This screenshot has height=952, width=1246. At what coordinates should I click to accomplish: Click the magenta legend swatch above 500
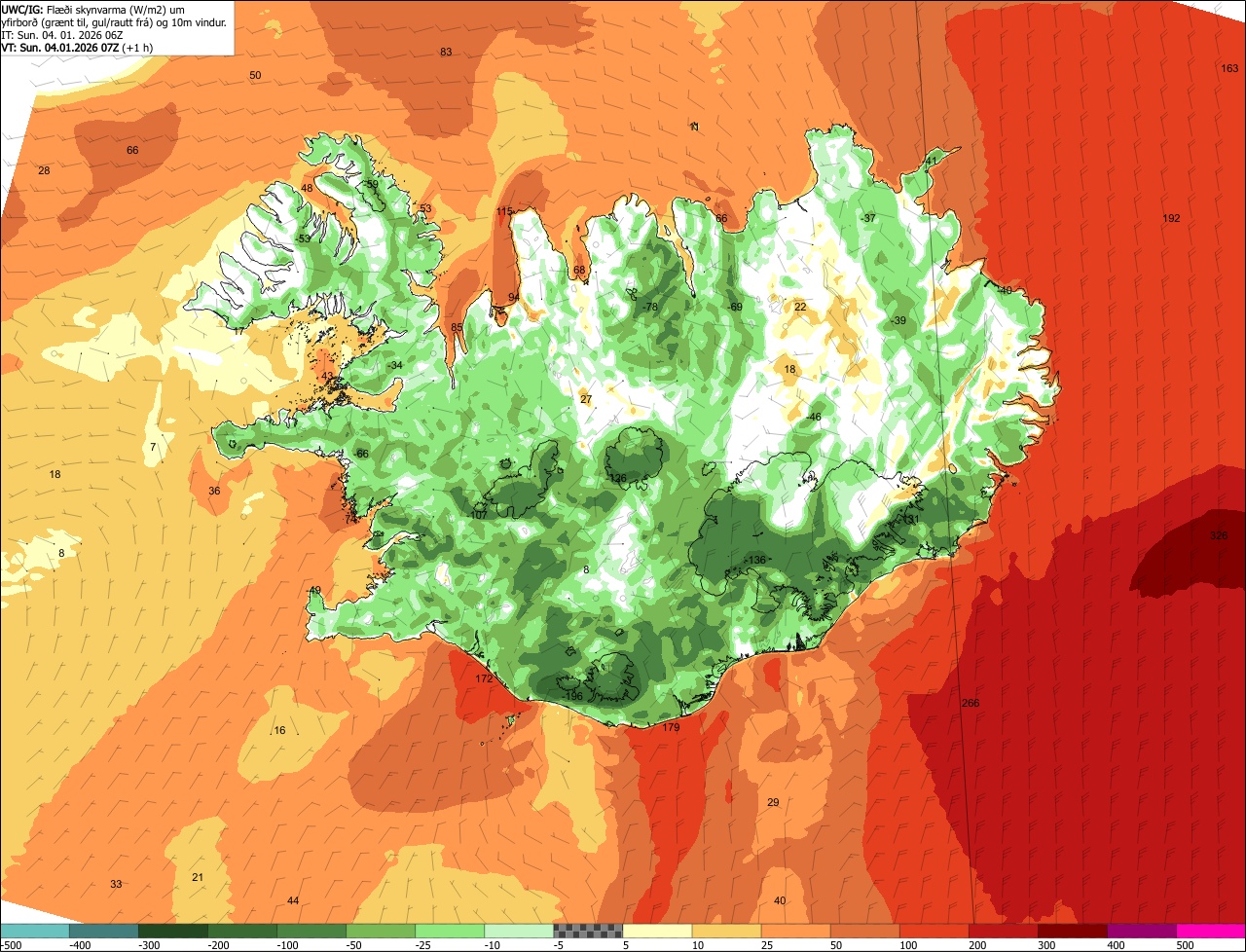(1211, 931)
